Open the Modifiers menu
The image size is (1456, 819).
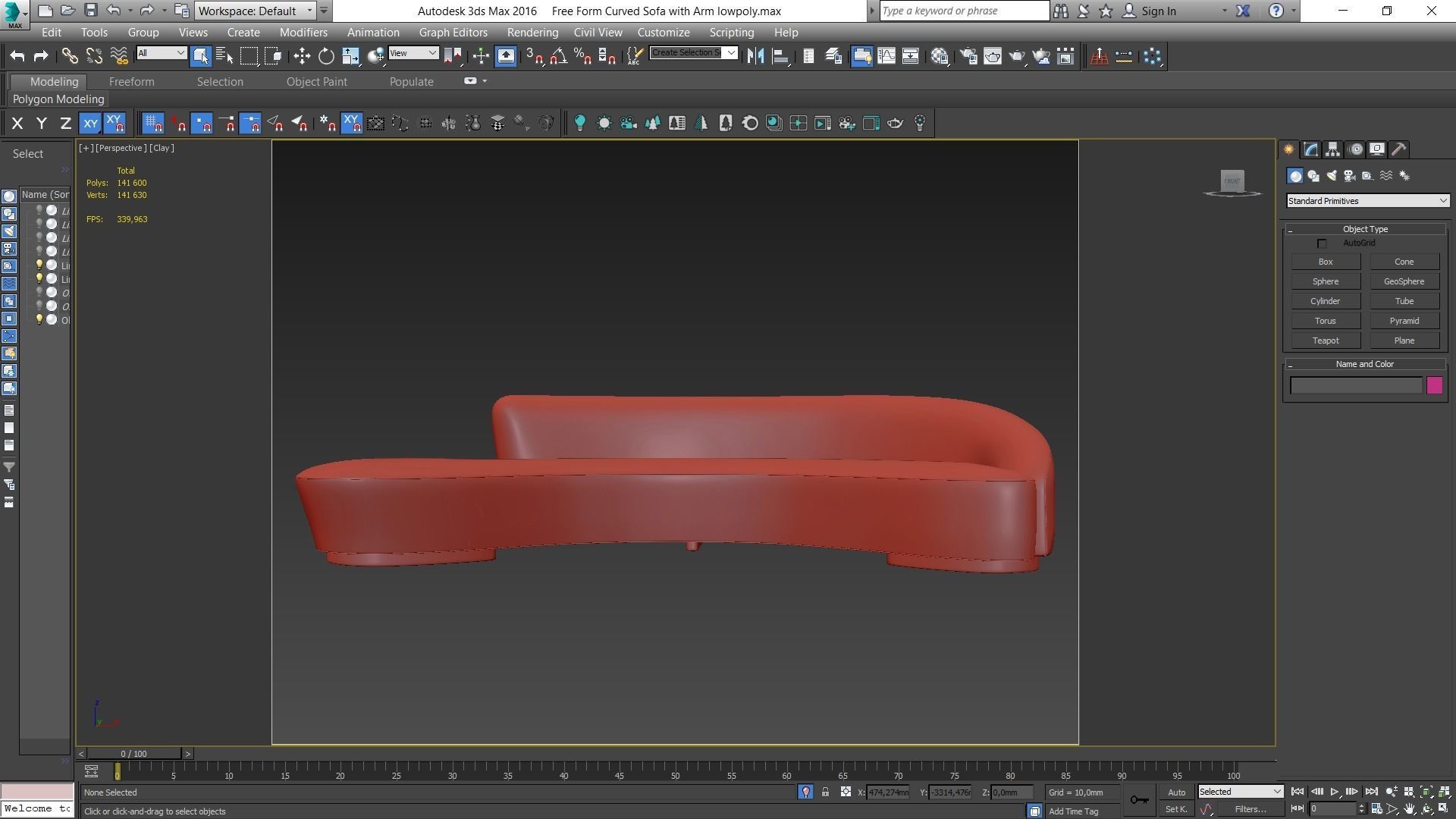pos(303,33)
